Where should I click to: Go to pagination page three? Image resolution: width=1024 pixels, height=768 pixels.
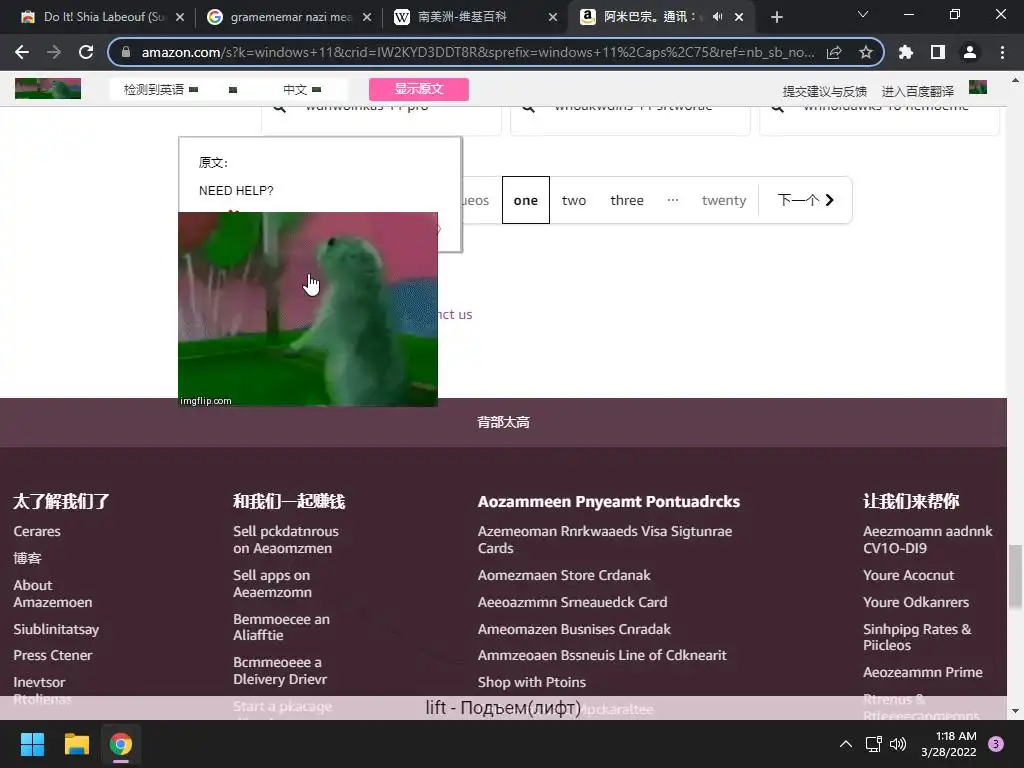pos(627,200)
